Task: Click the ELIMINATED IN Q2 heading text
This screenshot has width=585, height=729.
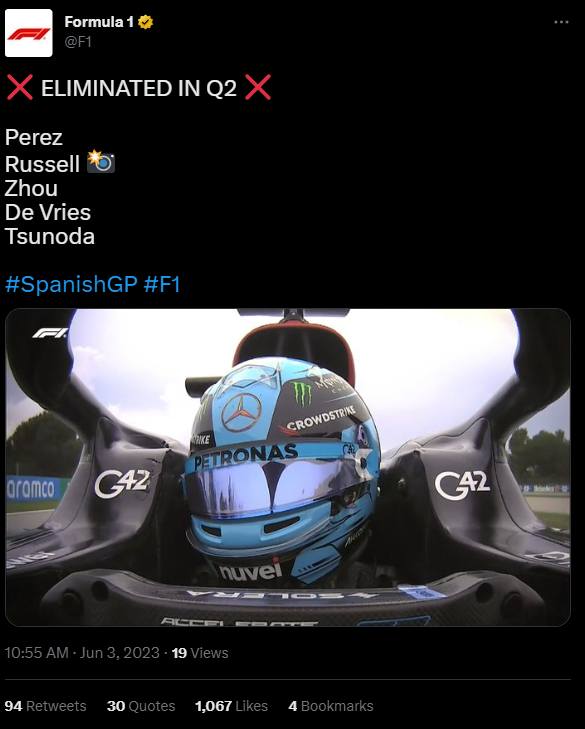Action: click(x=139, y=88)
